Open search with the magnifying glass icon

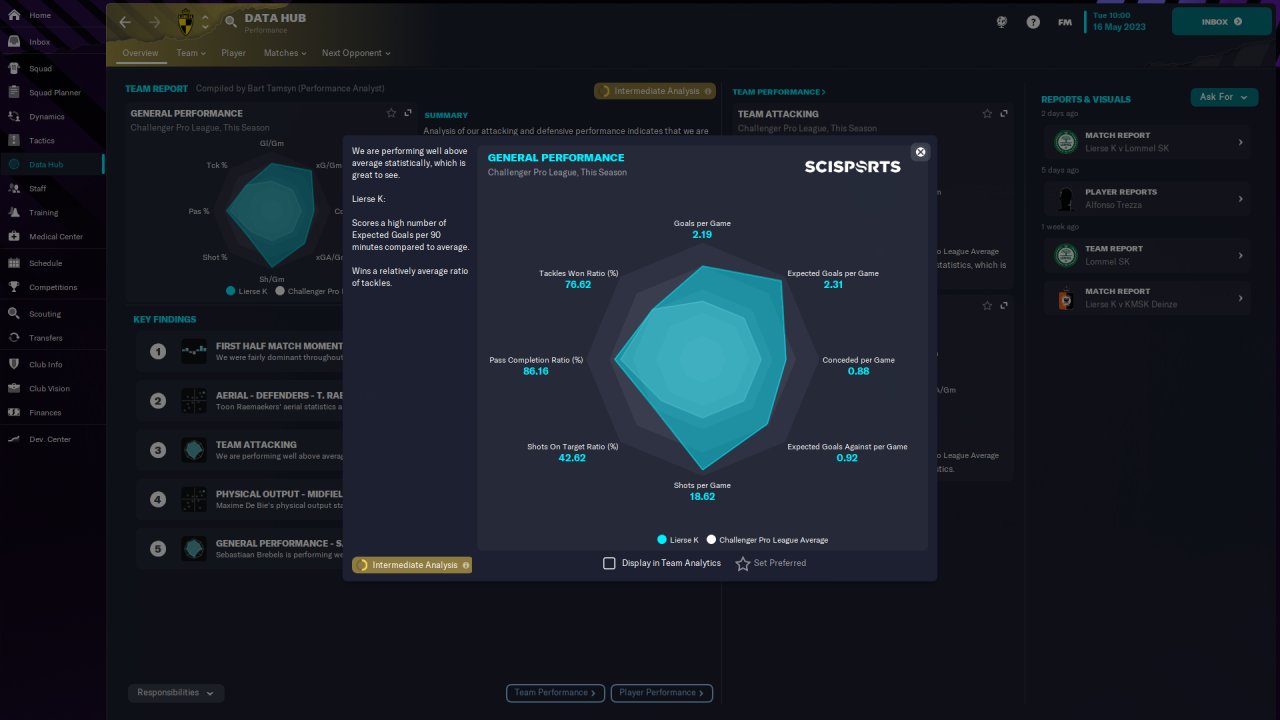tap(231, 22)
